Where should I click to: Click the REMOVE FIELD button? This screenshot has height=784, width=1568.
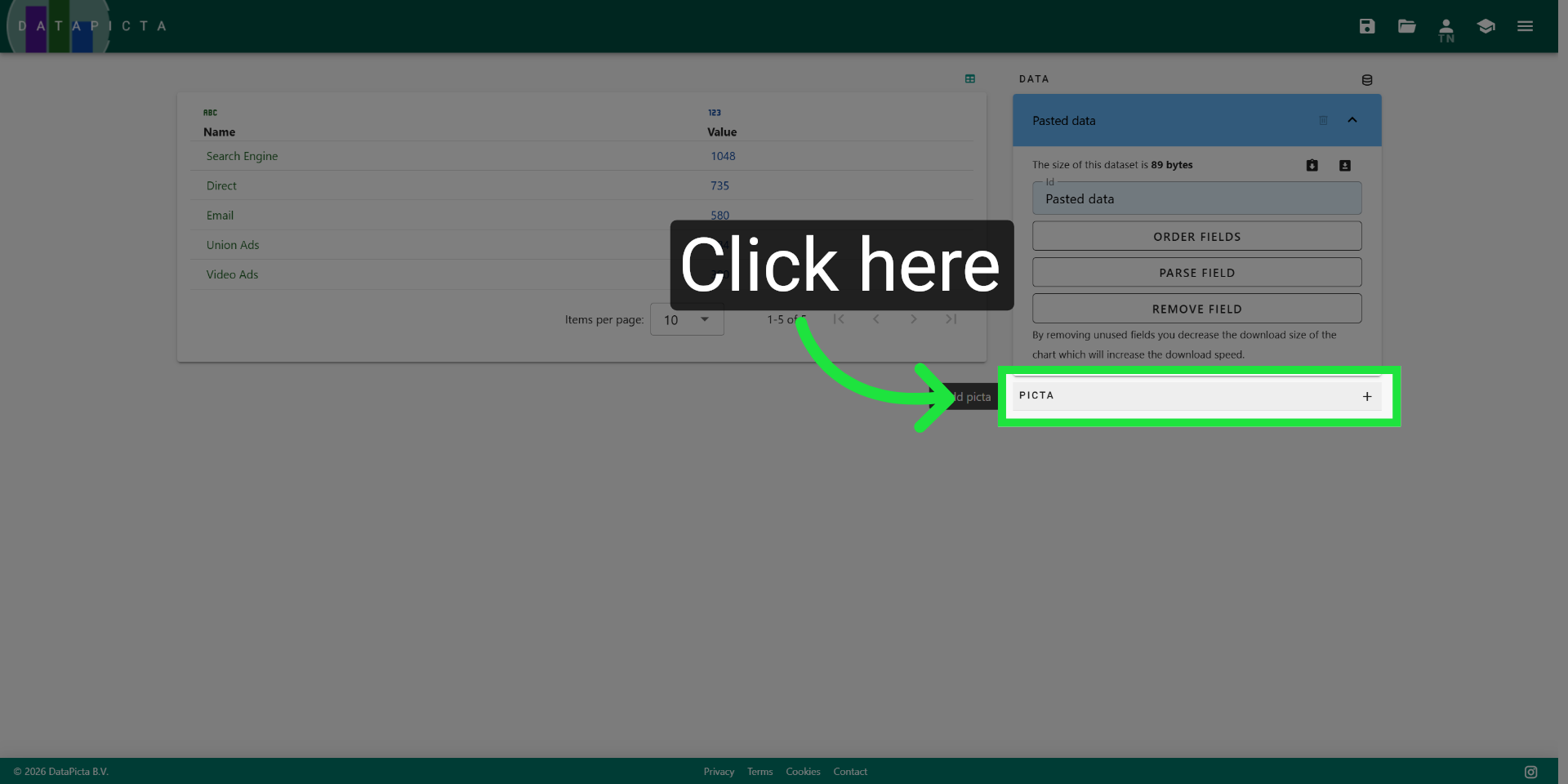coord(1196,308)
